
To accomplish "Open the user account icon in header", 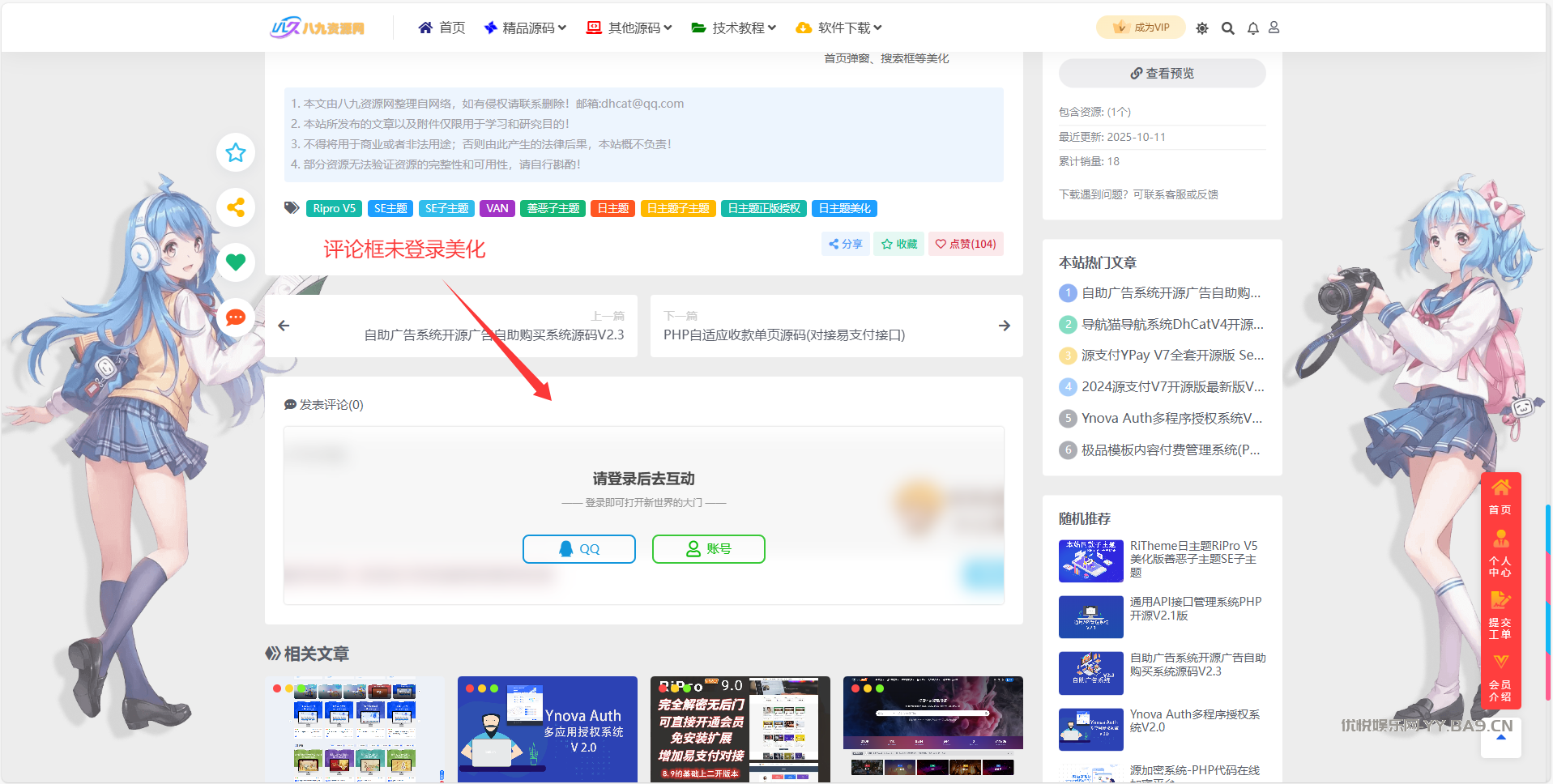I will point(1274,28).
